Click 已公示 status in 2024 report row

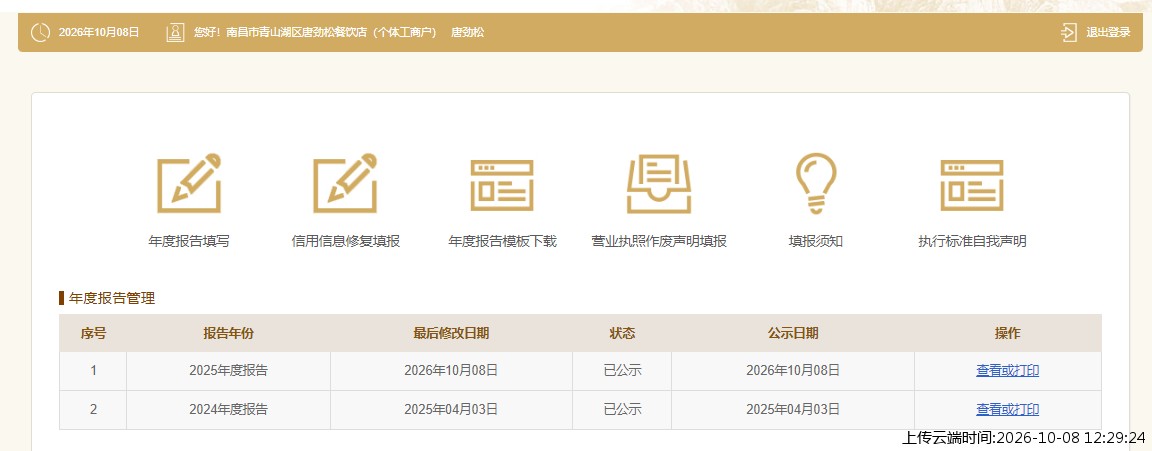tap(622, 409)
